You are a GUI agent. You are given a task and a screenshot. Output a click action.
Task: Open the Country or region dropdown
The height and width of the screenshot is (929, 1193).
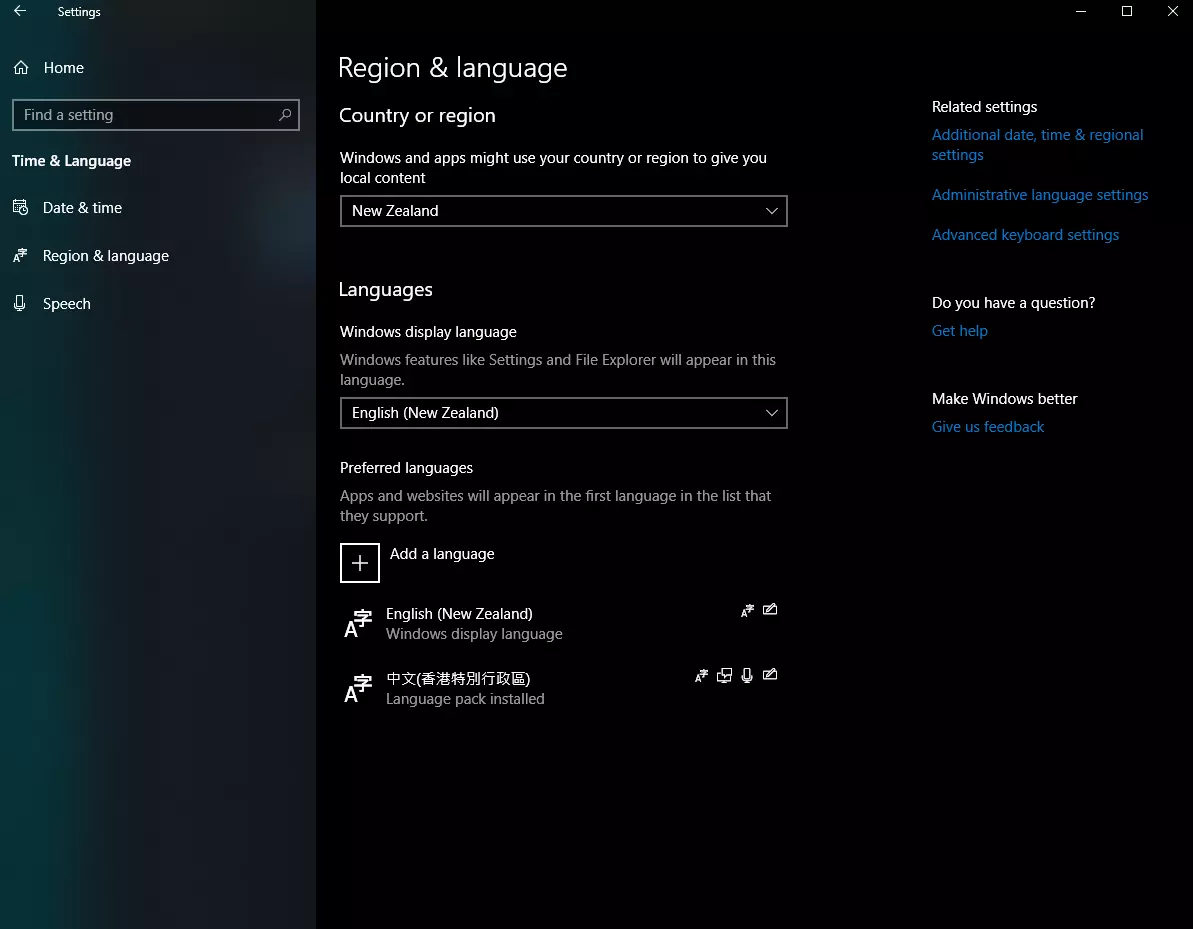click(x=564, y=211)
